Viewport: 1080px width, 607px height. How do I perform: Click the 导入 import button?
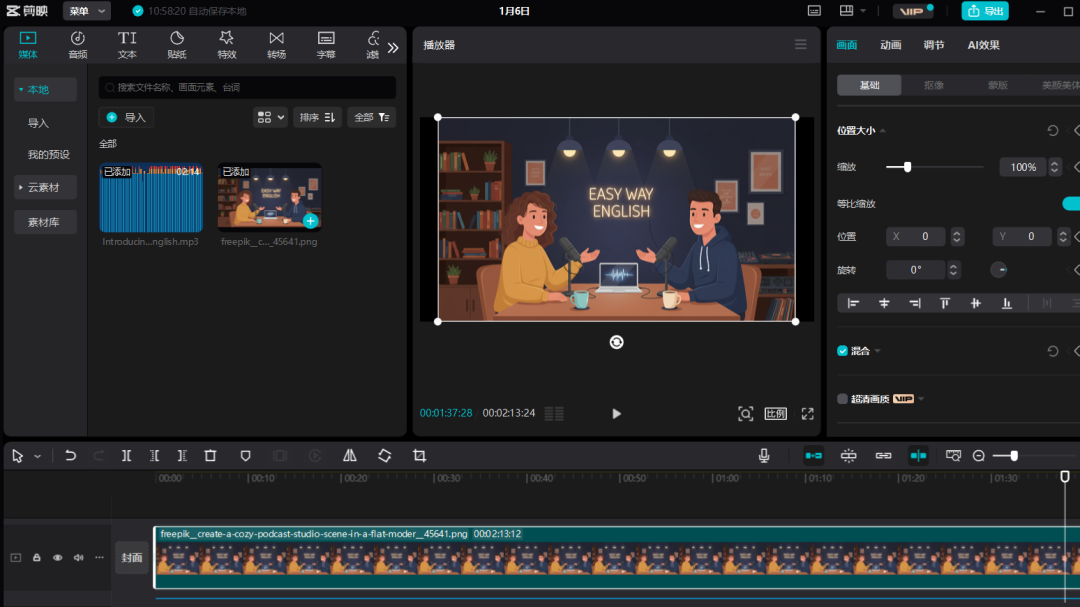click(126, 117)
